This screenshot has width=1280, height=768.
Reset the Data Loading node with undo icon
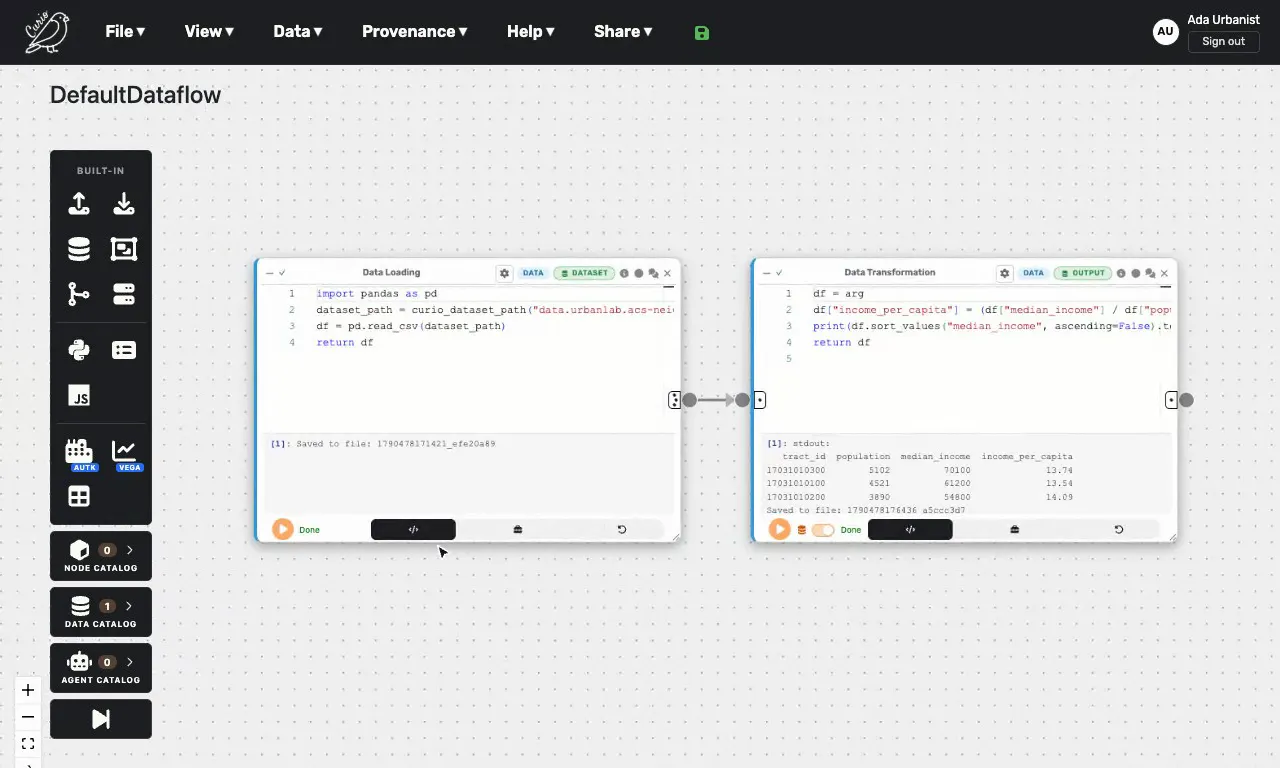[x=622, y=529]
